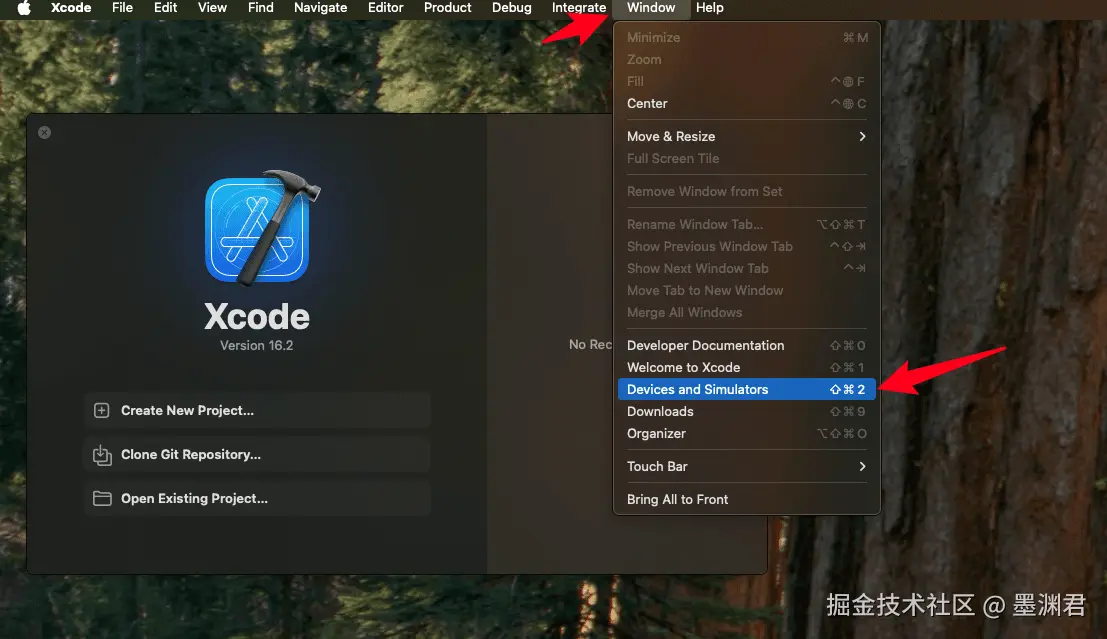
Task: Choose Welcome to Xcode menu item
Action: click(x=746, y=367)
